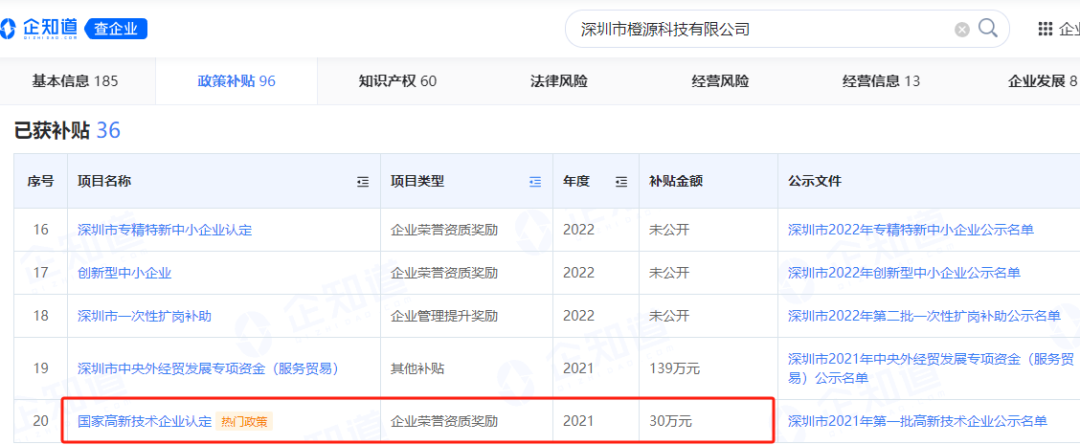Open the 经营信息 tab
The image size is (1080, 445).
881,81
